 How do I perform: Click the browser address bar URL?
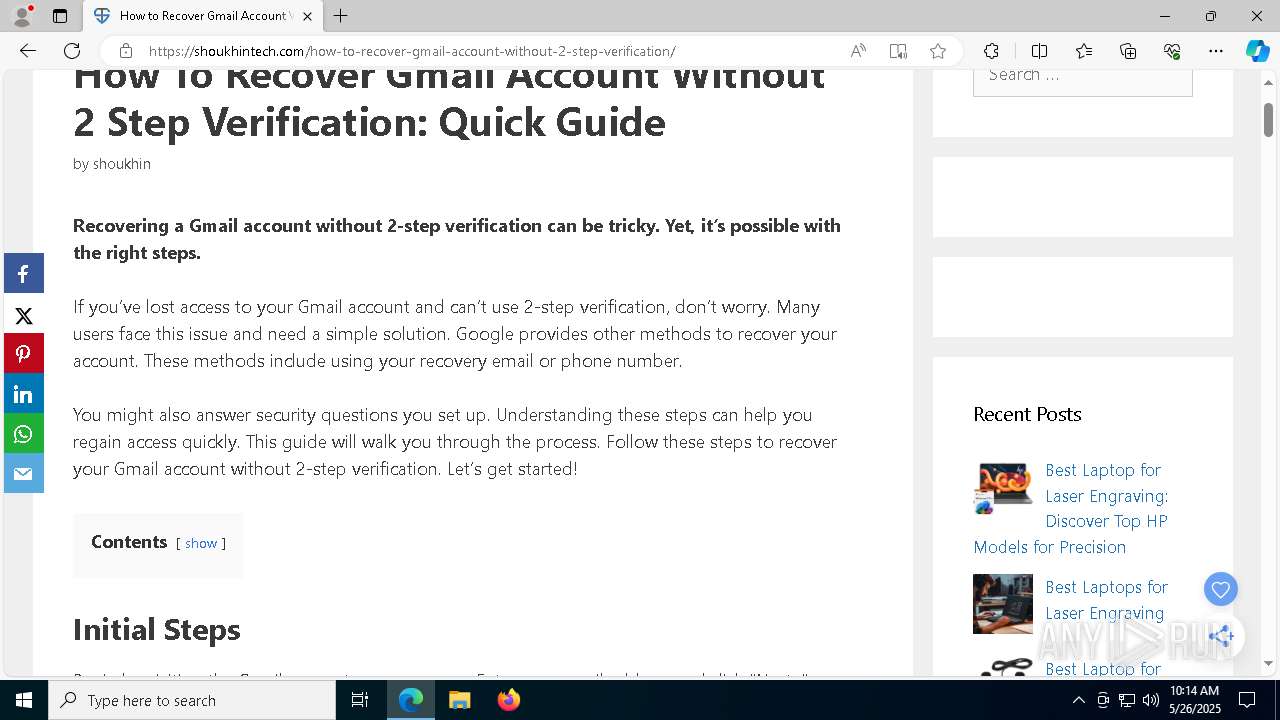[x=412, y=51]
